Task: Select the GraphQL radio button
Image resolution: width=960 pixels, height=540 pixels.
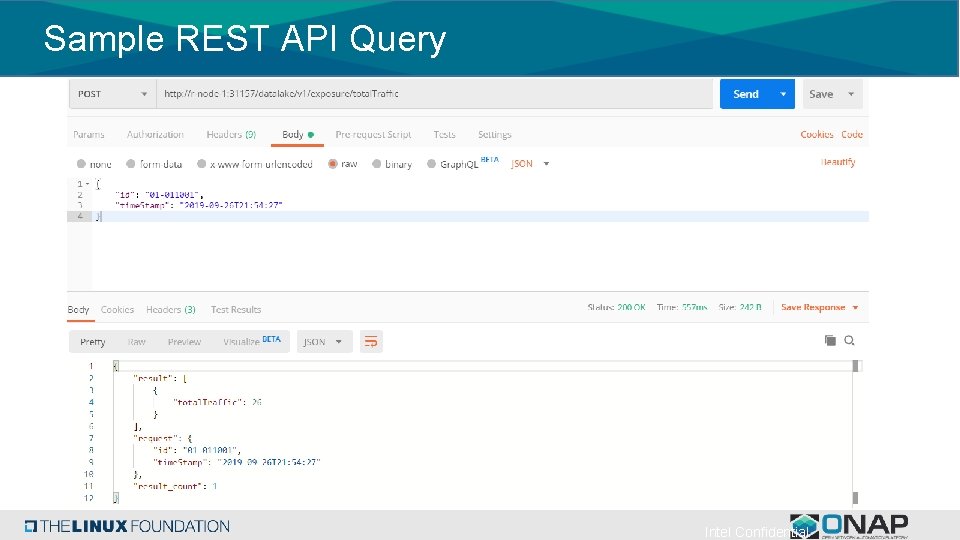Action: tap(431, 163)
